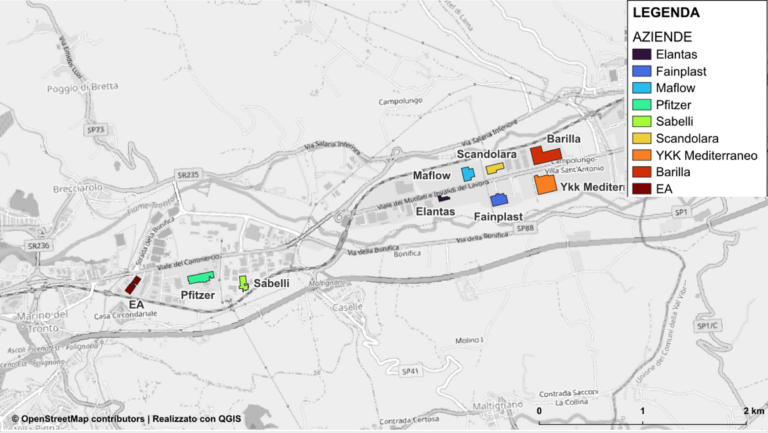
Task: Click the EA dark red legend swatch
Action: (642, 189)
